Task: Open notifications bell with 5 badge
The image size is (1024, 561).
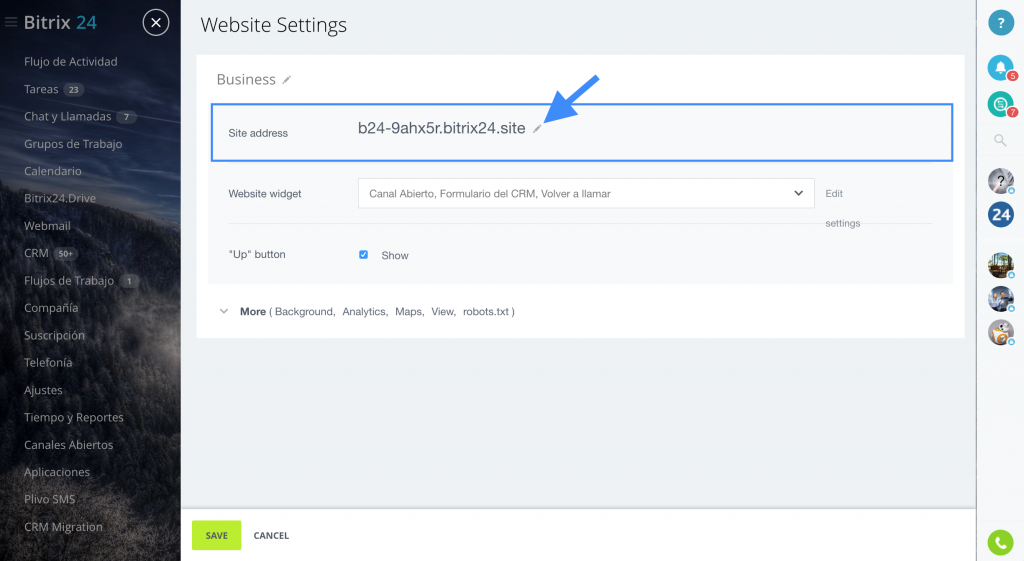Action: [x=1001, y=68]
